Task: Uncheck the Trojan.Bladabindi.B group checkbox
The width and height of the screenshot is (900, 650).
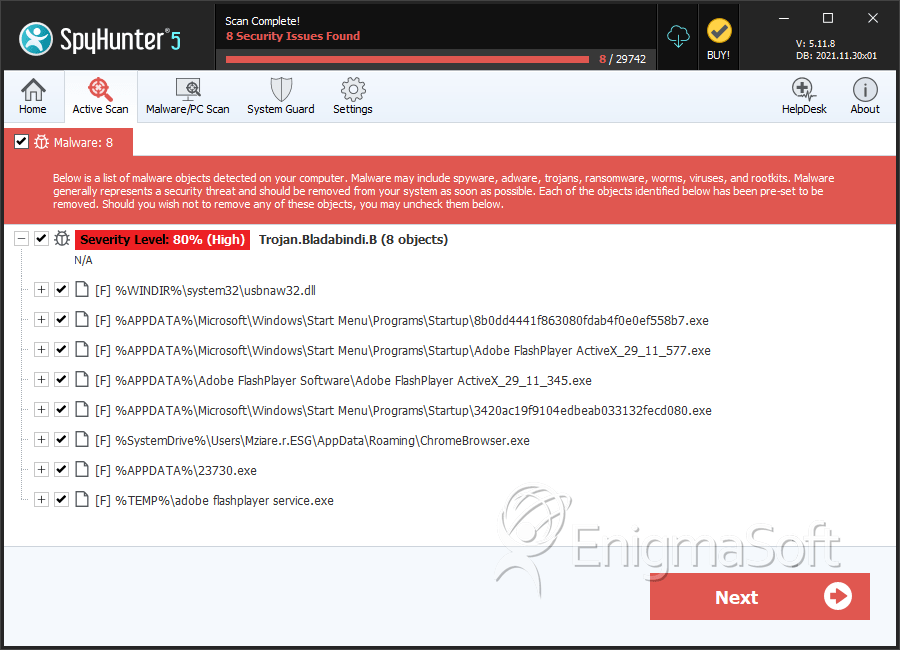Action: click(41, 238)
